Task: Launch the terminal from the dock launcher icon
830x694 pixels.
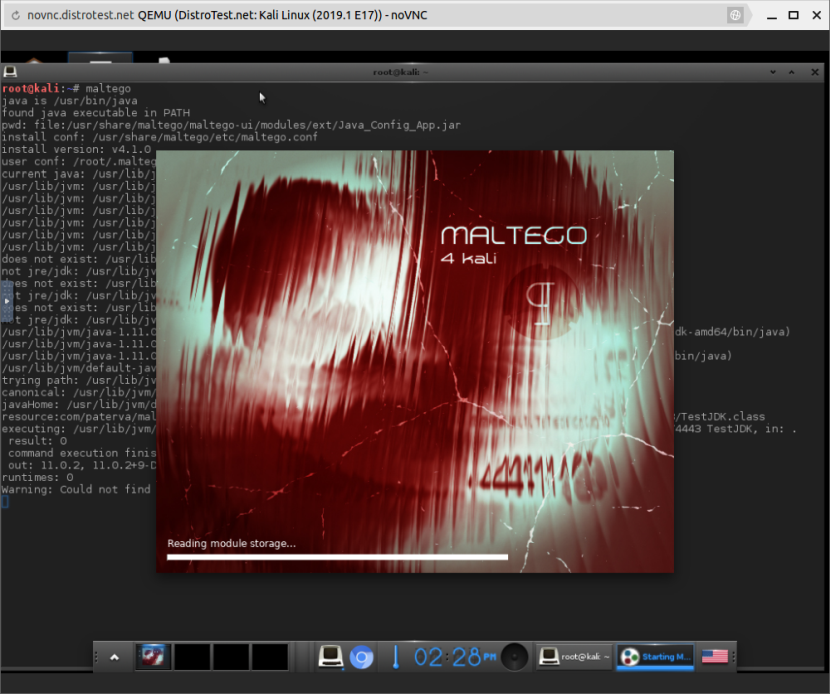Action: click(x=331, y=657)
